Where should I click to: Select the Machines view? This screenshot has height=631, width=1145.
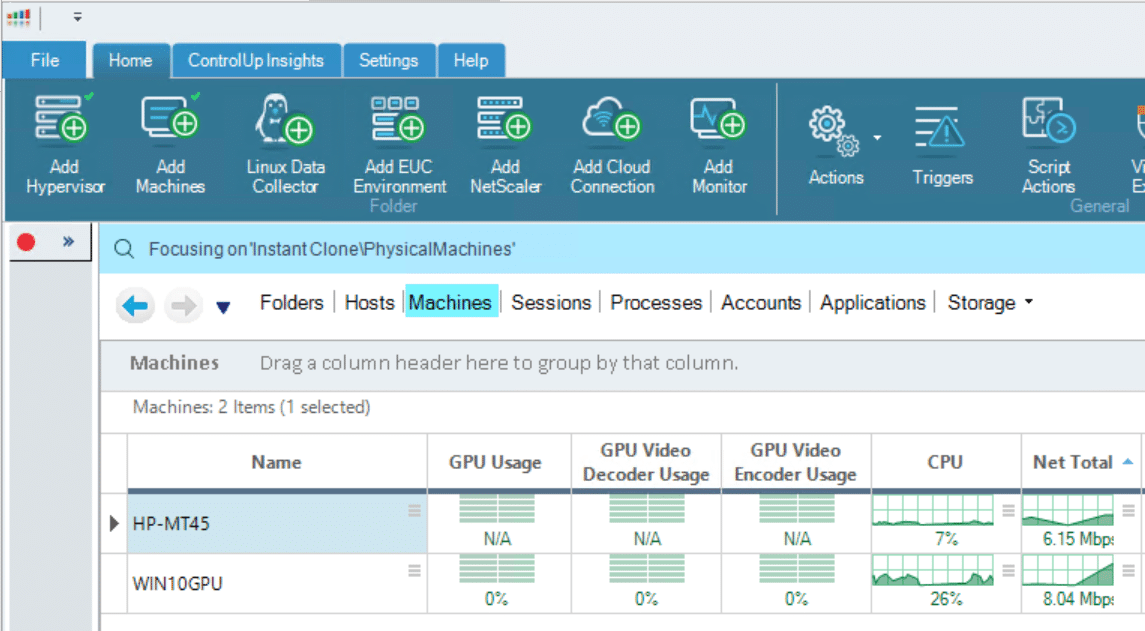point(451,302)
